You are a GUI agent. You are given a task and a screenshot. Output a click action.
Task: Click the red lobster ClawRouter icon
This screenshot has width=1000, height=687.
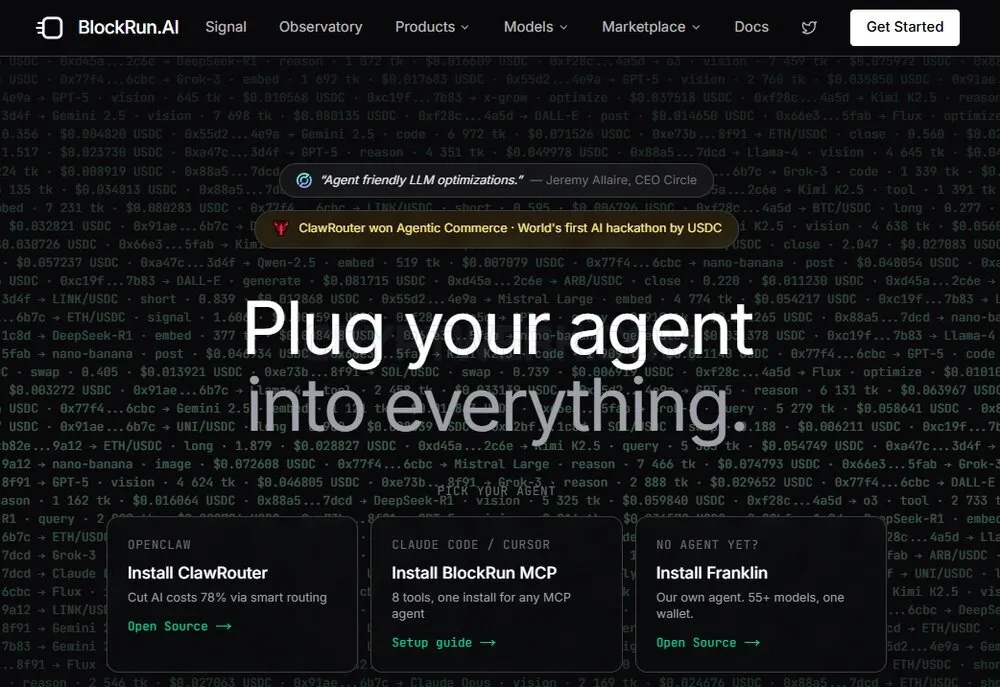click(x=281, y=228)
